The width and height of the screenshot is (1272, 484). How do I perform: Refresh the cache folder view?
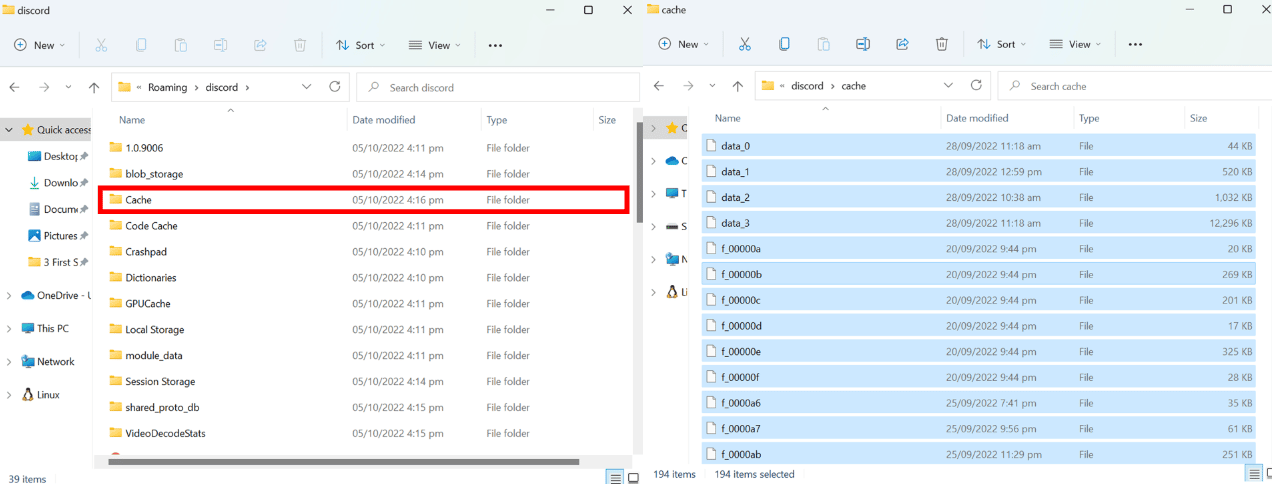tap(977, 86)
